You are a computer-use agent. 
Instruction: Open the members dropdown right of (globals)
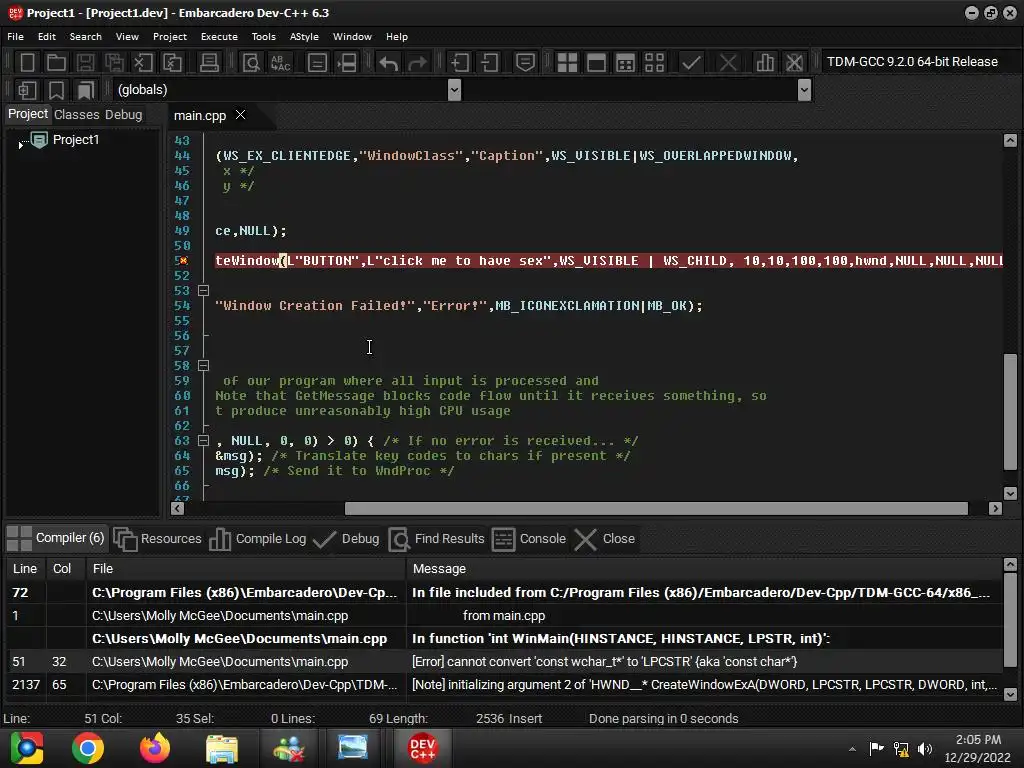click(x=804, y=89)
